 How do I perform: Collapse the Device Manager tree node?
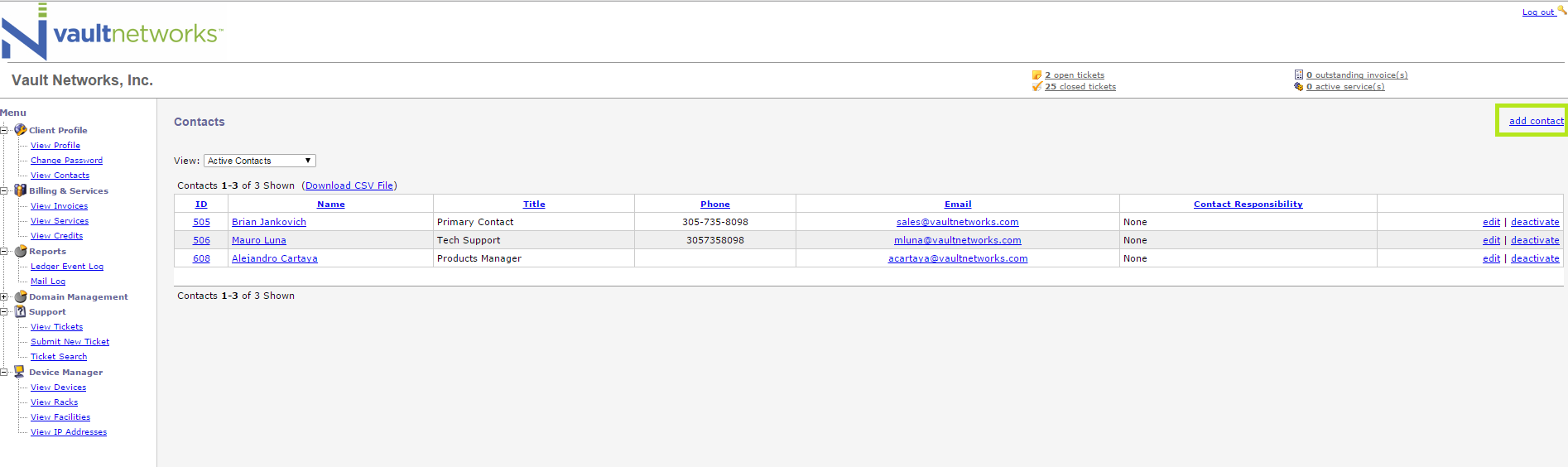[x=4, y=372]
